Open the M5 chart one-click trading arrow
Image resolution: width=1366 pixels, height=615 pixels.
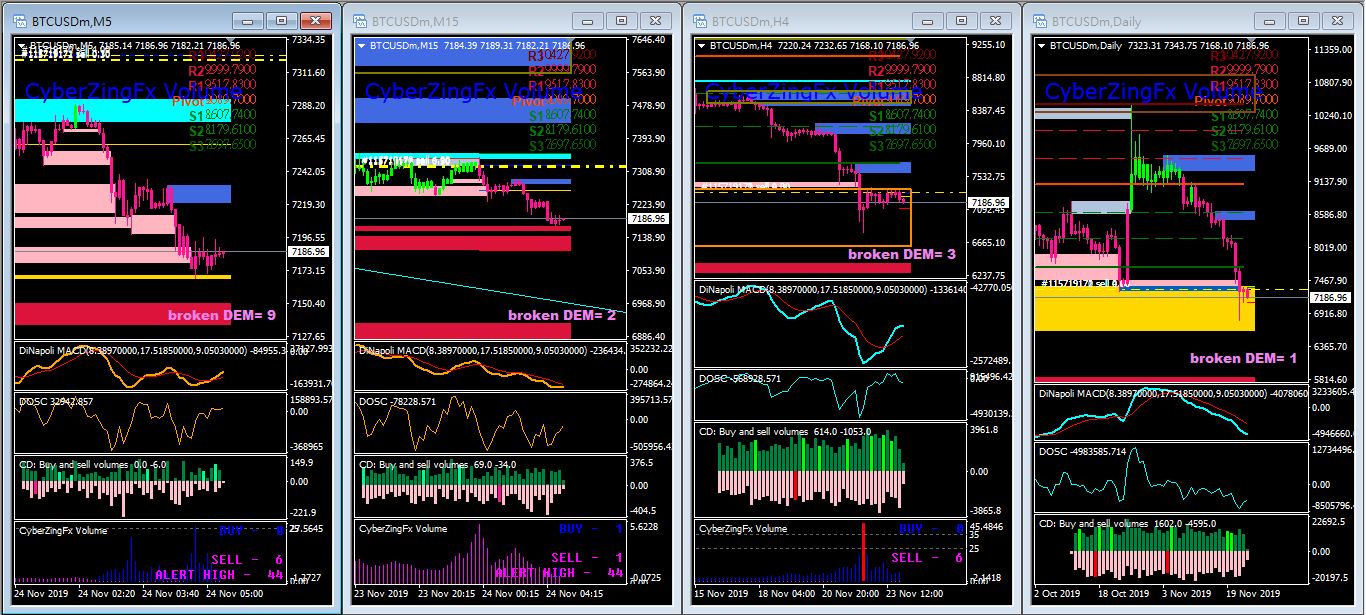pos(21,45)
